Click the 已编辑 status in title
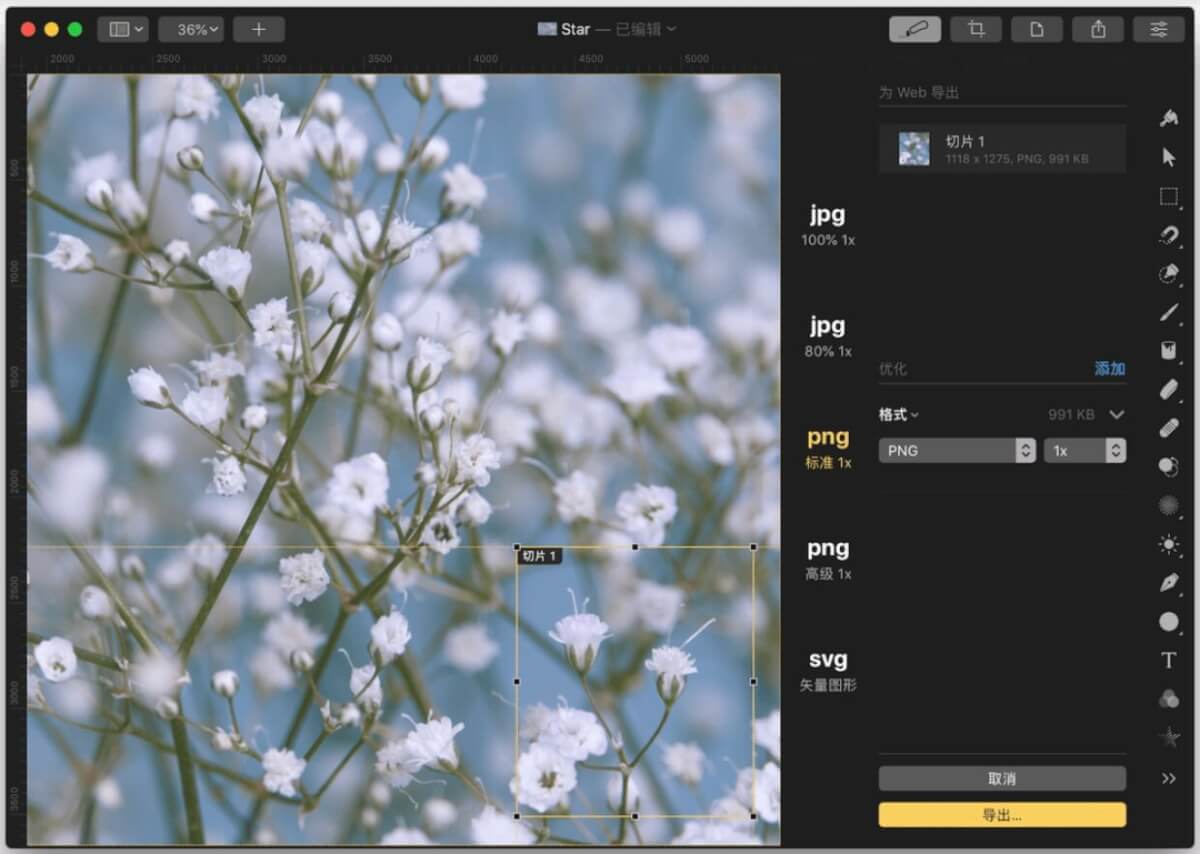Image resolution: width=1200 pixels, height=854 pixels. click(638, 29)
